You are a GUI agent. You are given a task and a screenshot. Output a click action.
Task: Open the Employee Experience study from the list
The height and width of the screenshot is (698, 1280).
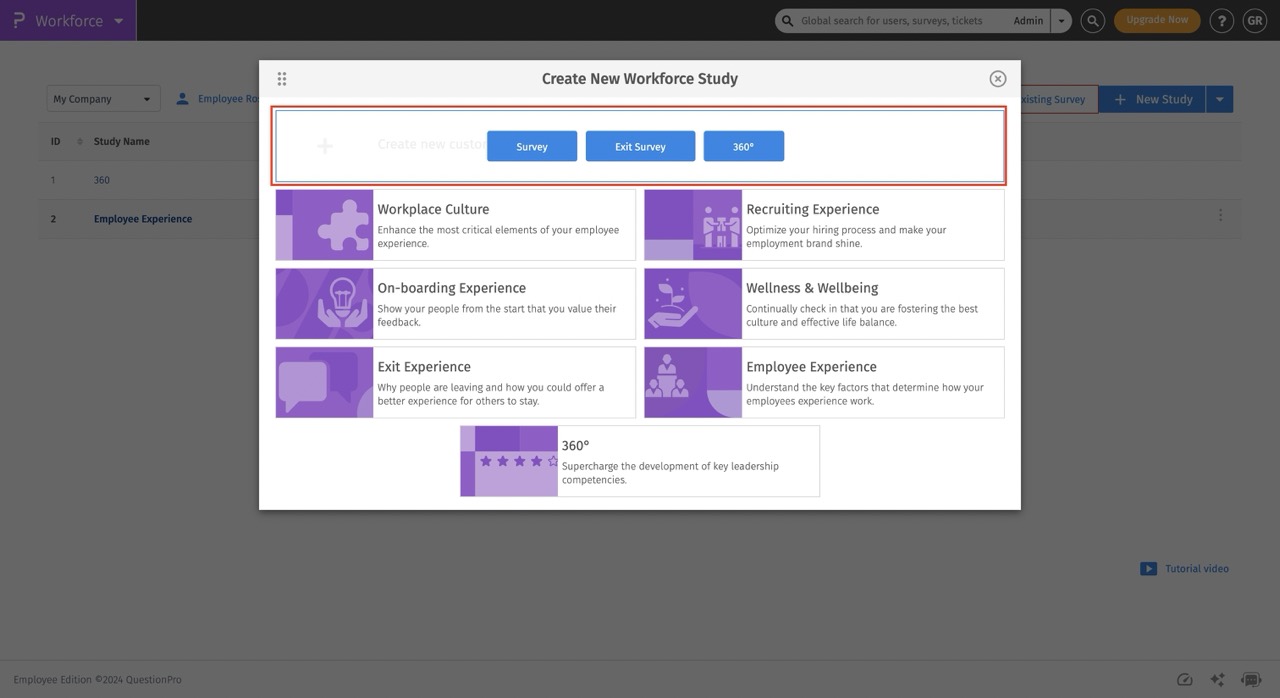142,218
